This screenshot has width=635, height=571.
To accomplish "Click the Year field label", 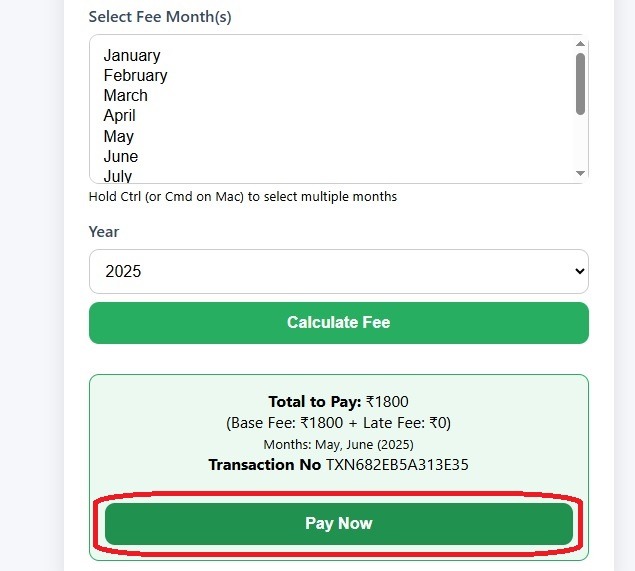I will coord(104,232).
